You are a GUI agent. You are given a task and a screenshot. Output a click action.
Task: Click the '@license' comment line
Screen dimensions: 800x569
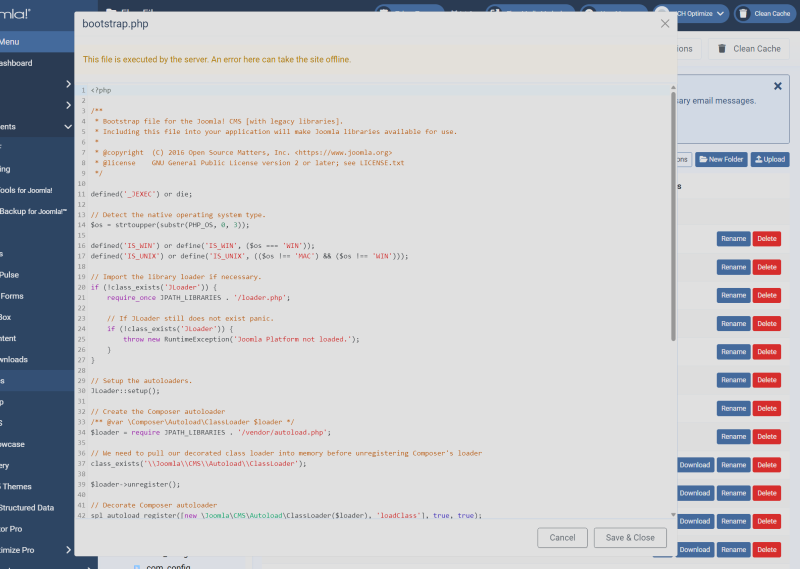(x=249, y=163)
